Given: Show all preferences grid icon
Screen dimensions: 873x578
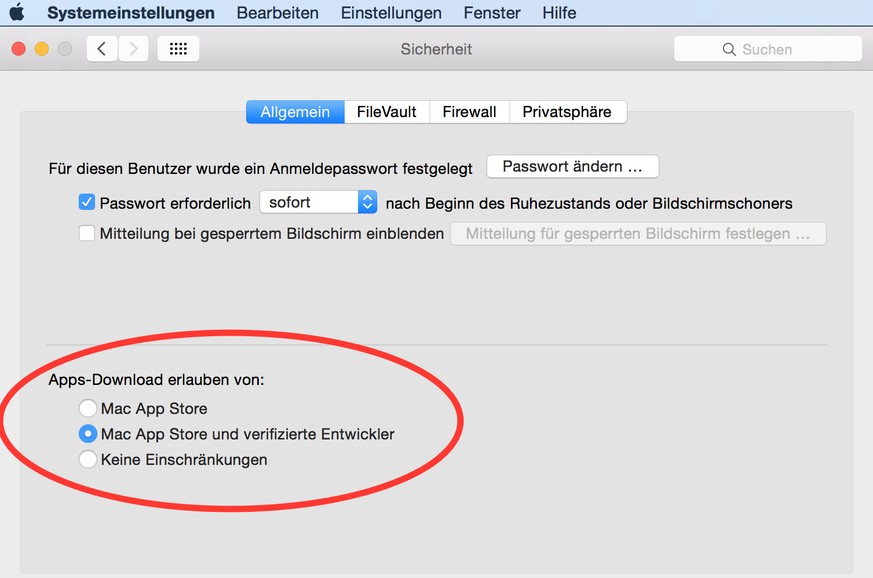Looking at the screenshot, I should [x=178, y=49].
